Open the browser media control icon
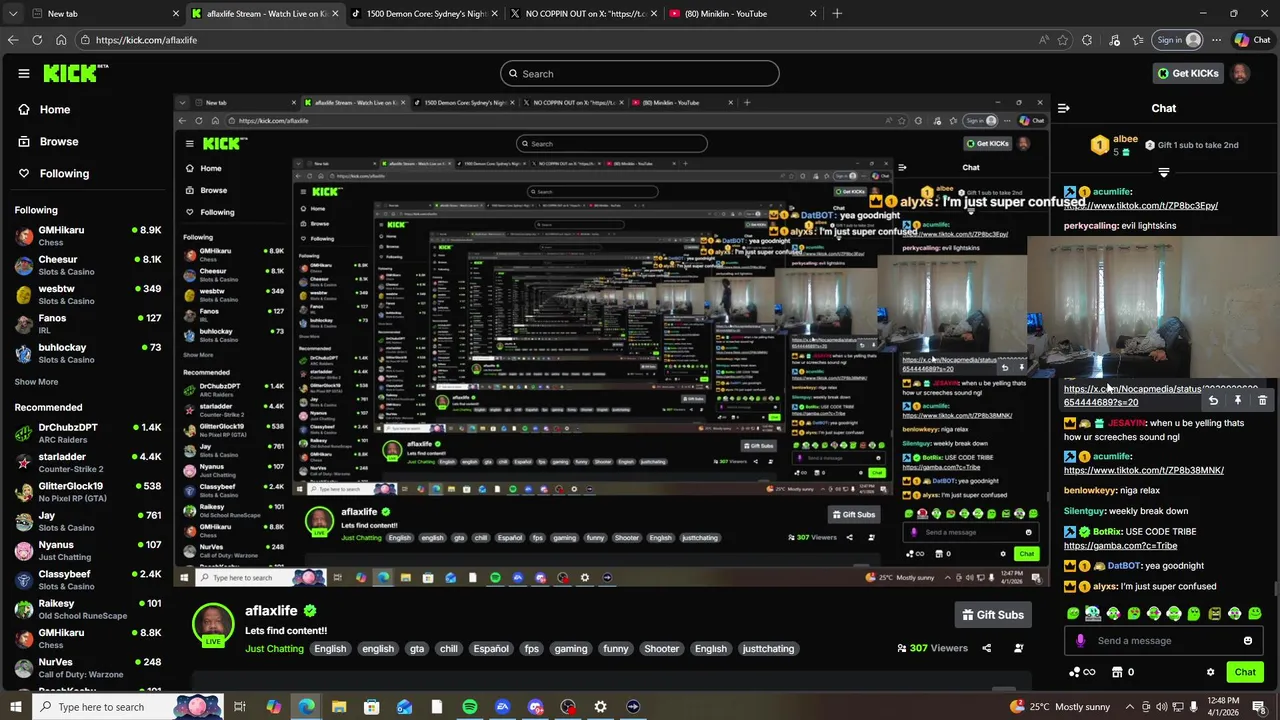This screenshot has width=1280, height=720. 1115,40
